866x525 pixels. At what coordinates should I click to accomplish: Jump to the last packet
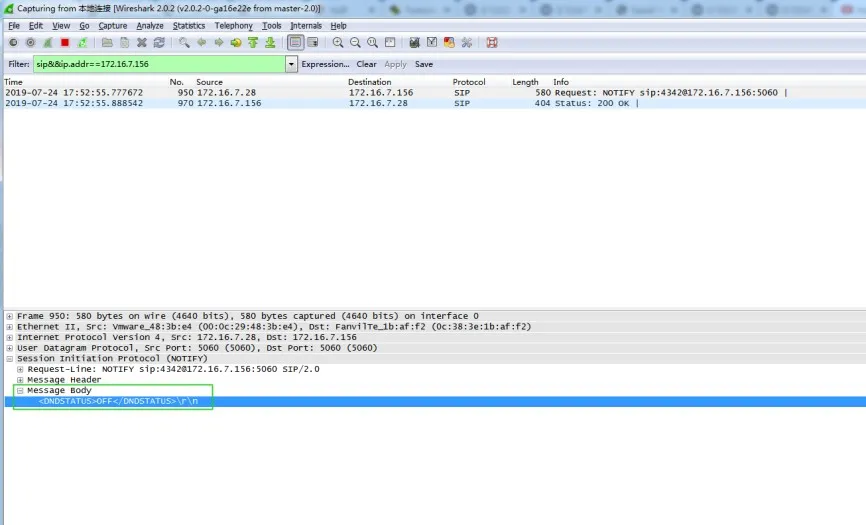click(270, 43)
